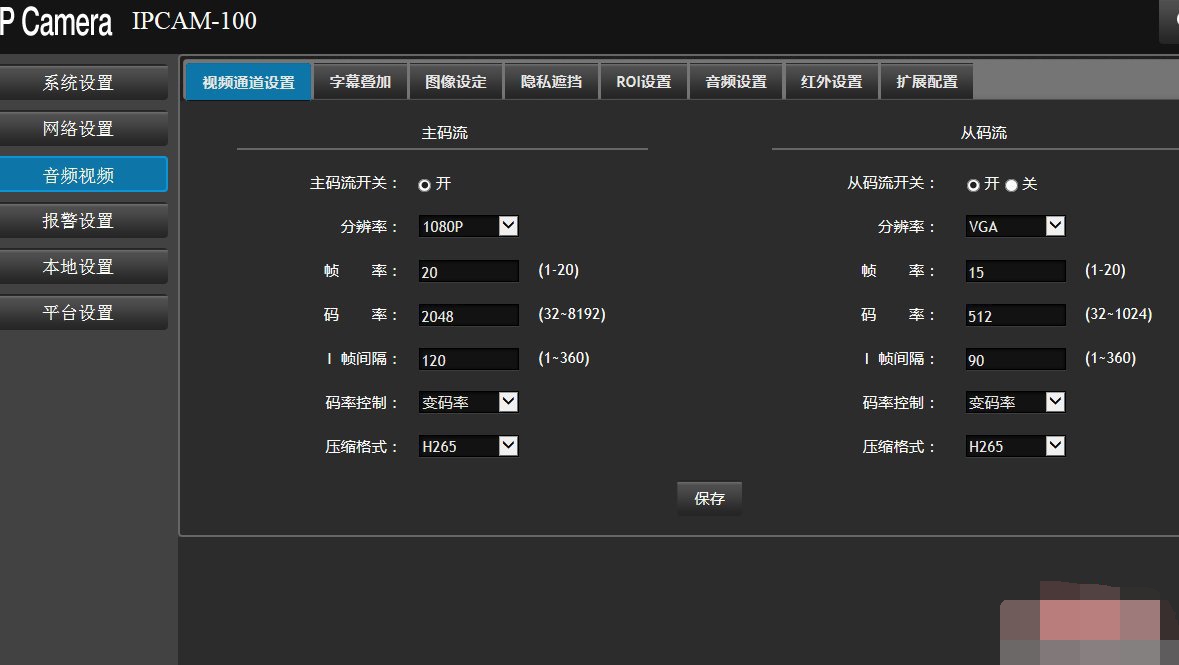Open 报警设置 in the sidebar
Viewport: 1179px width, 665px height.
pos(83,220)
